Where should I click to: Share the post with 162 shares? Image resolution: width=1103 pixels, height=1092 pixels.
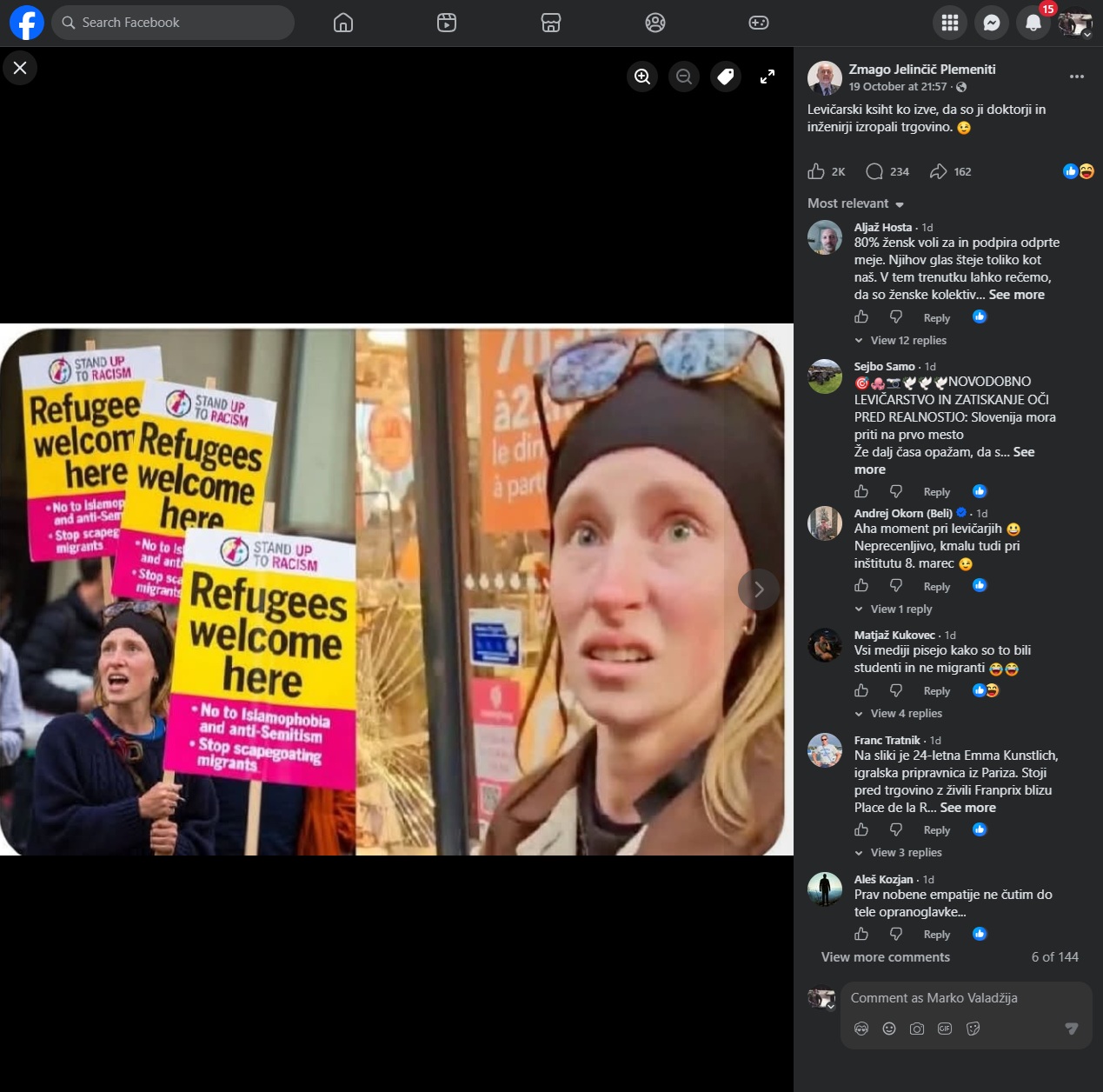coord(950,171)
